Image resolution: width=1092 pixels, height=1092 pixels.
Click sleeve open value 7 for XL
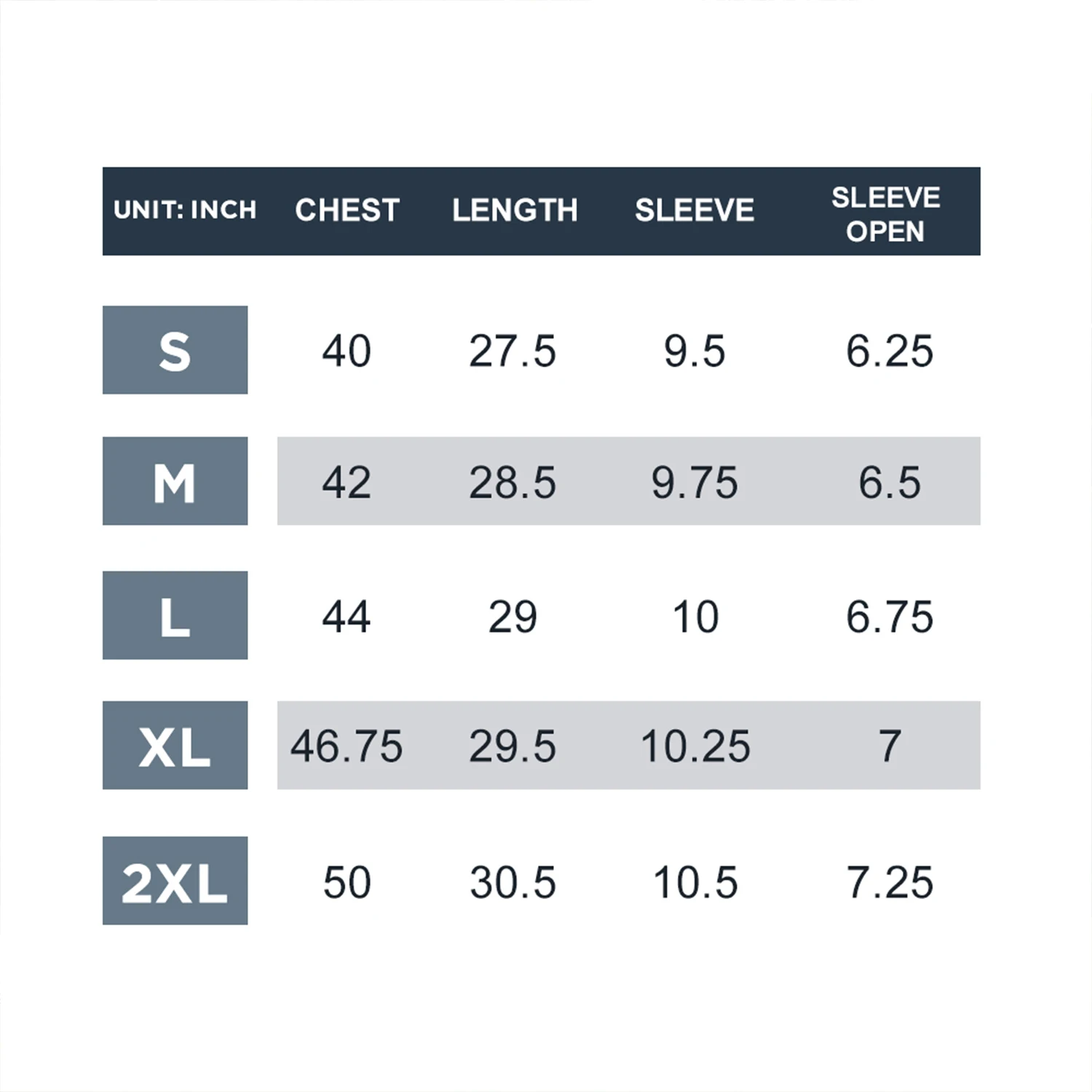(x=890, y=746)
